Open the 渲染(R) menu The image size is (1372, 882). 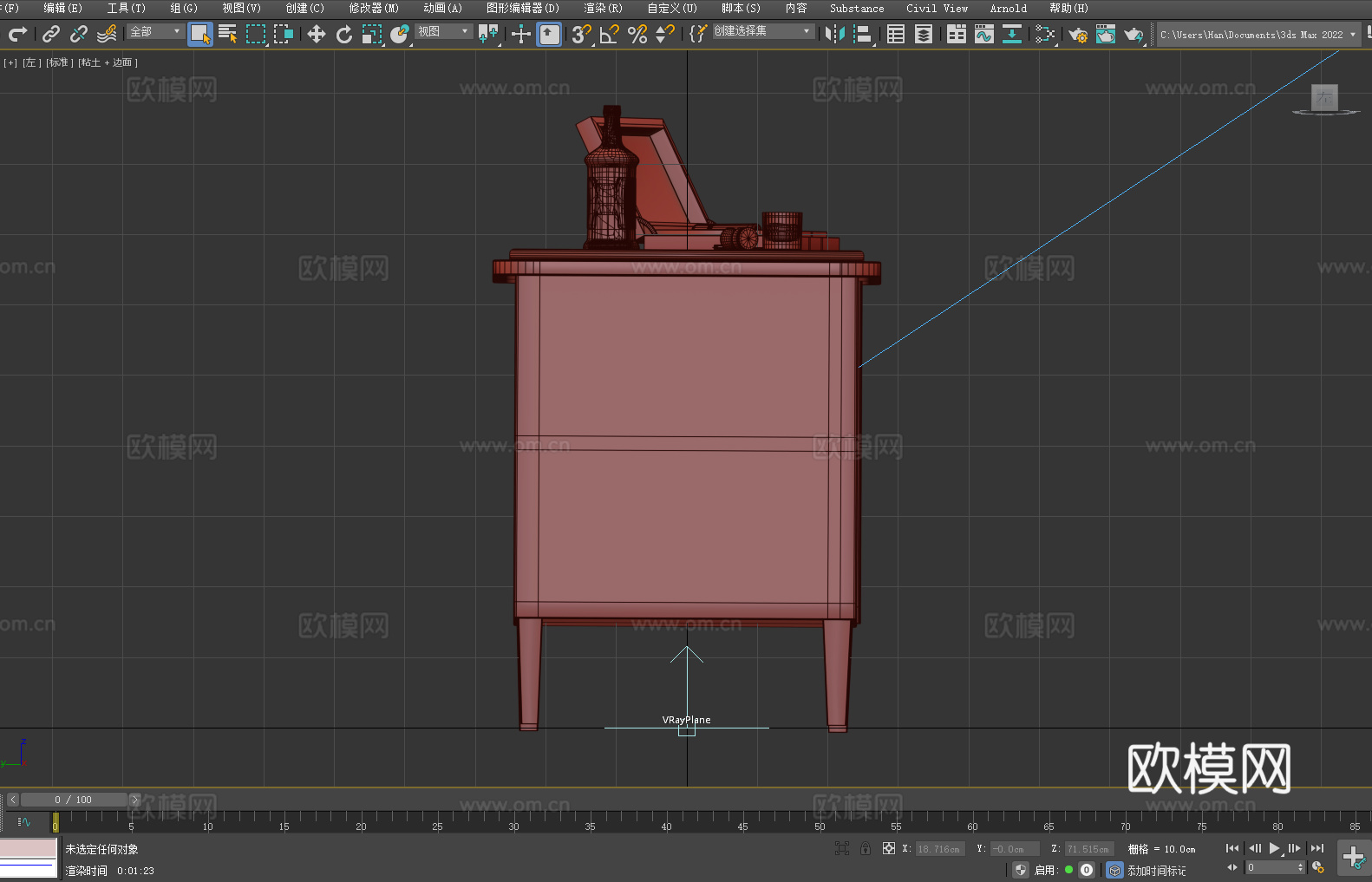point(603,8)
